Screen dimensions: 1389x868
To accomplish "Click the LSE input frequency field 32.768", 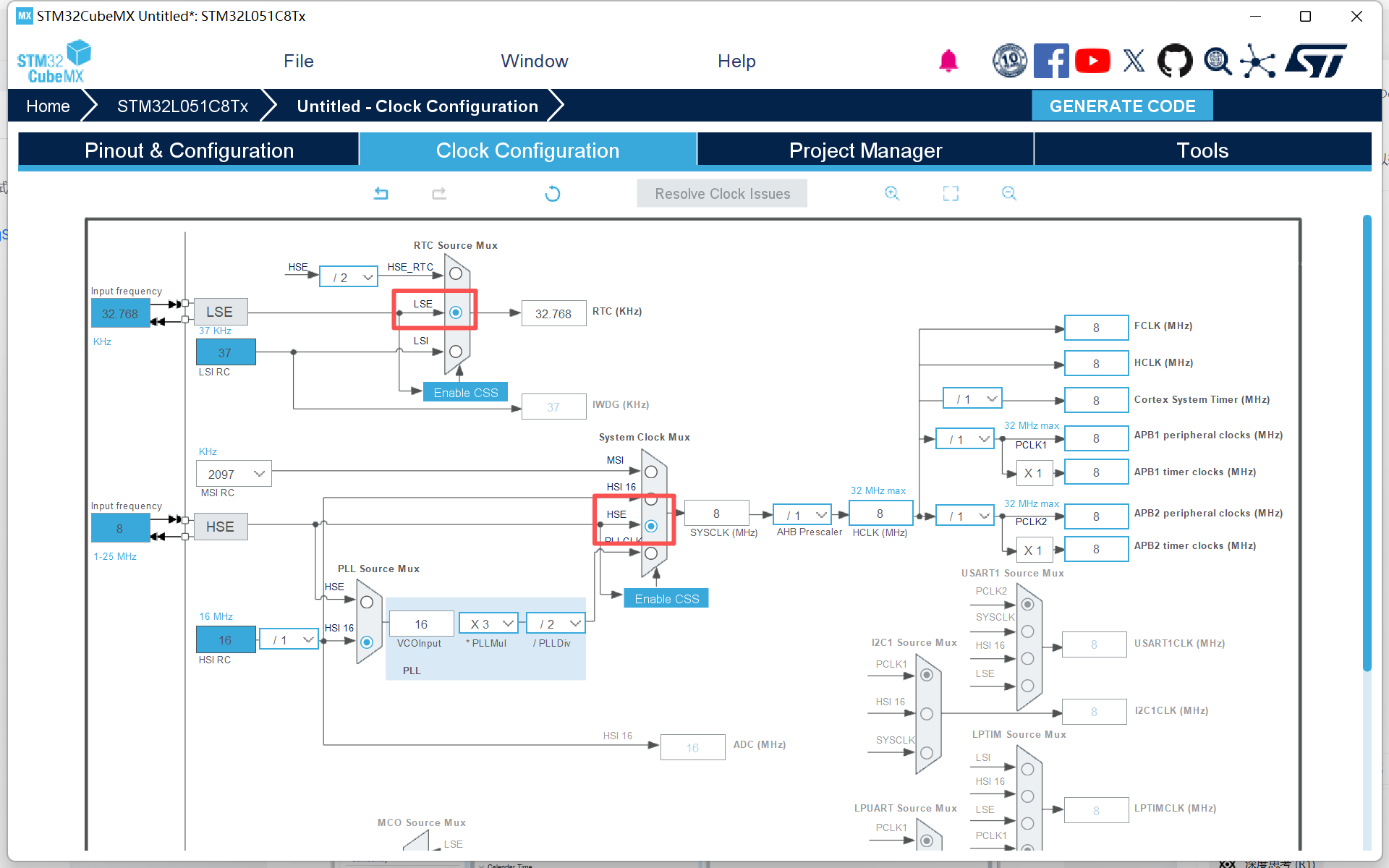I will pos(120,313).
